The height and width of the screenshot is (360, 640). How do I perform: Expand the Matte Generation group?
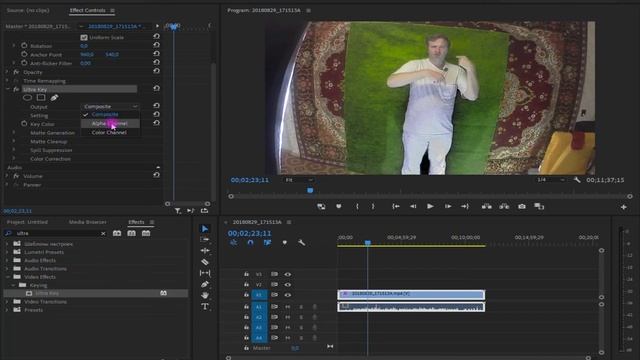pyautogui.click(x=14, y=133)
